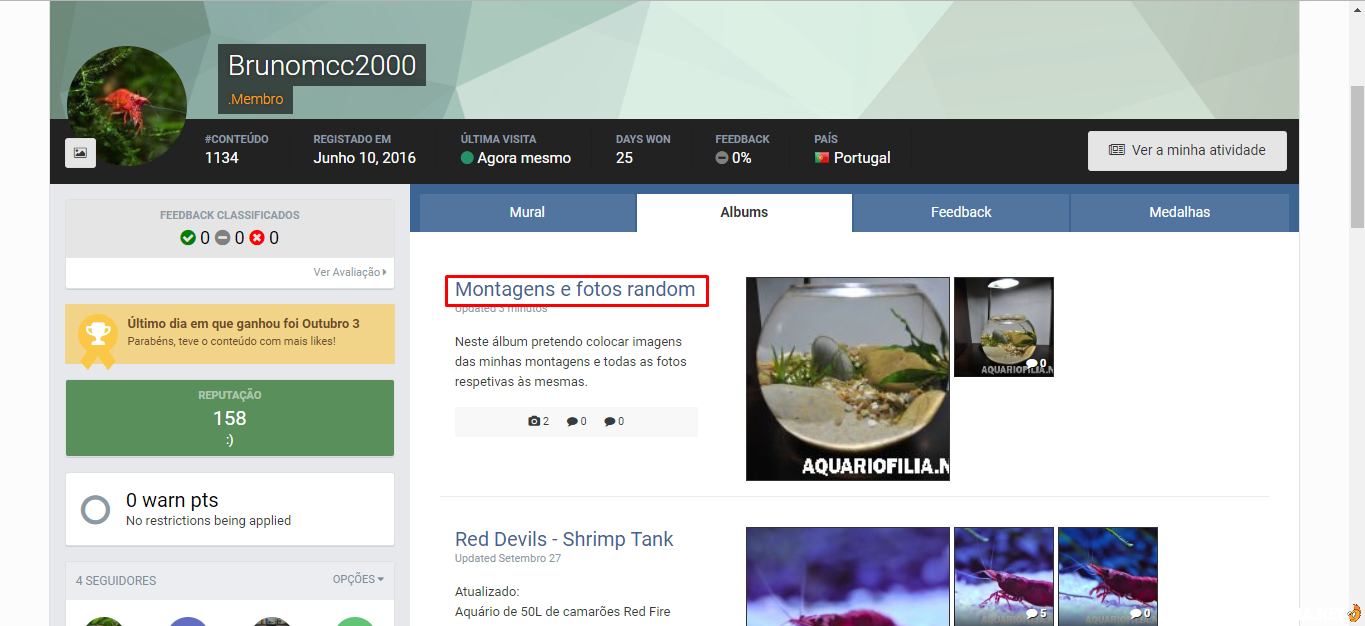1365x626 pixels.
Task: Click the newspaper icon in the activity button
Action: 1117,150
